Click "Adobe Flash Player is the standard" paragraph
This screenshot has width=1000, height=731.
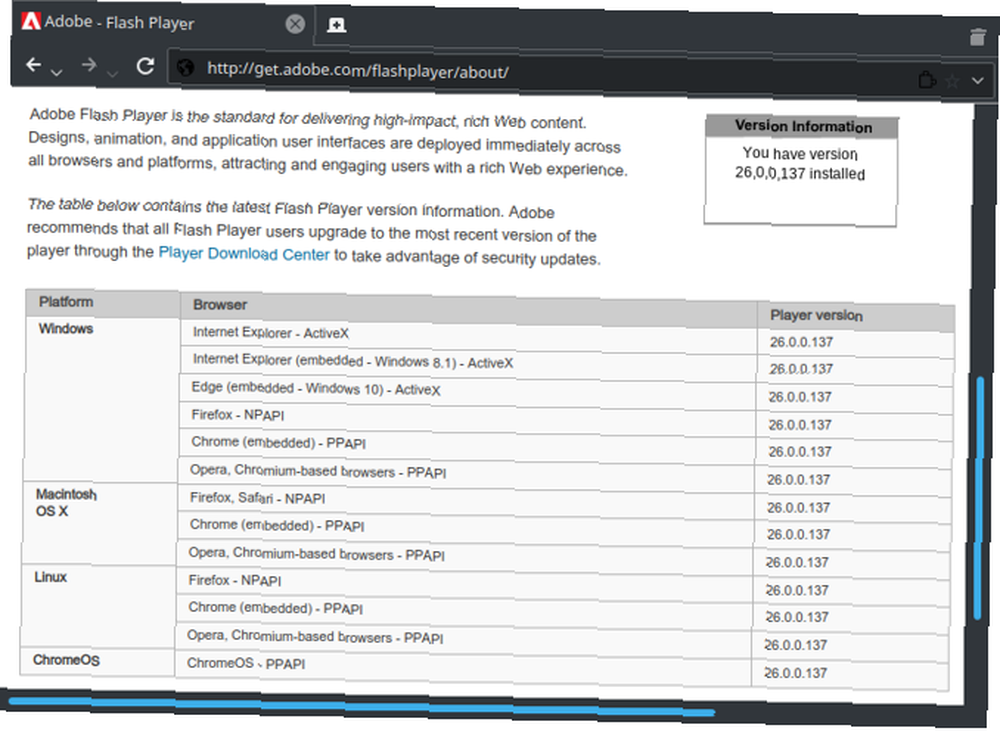click(x=328, y=143)
